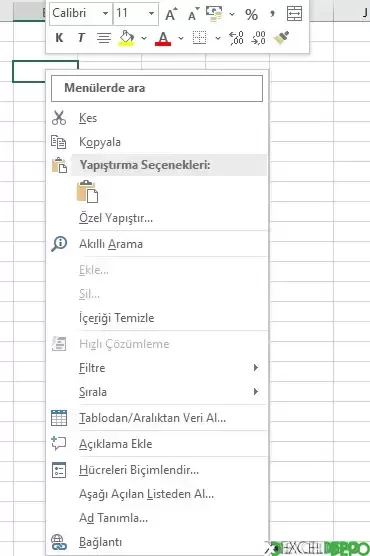Expand the Filtre submenu

[158, 368]
